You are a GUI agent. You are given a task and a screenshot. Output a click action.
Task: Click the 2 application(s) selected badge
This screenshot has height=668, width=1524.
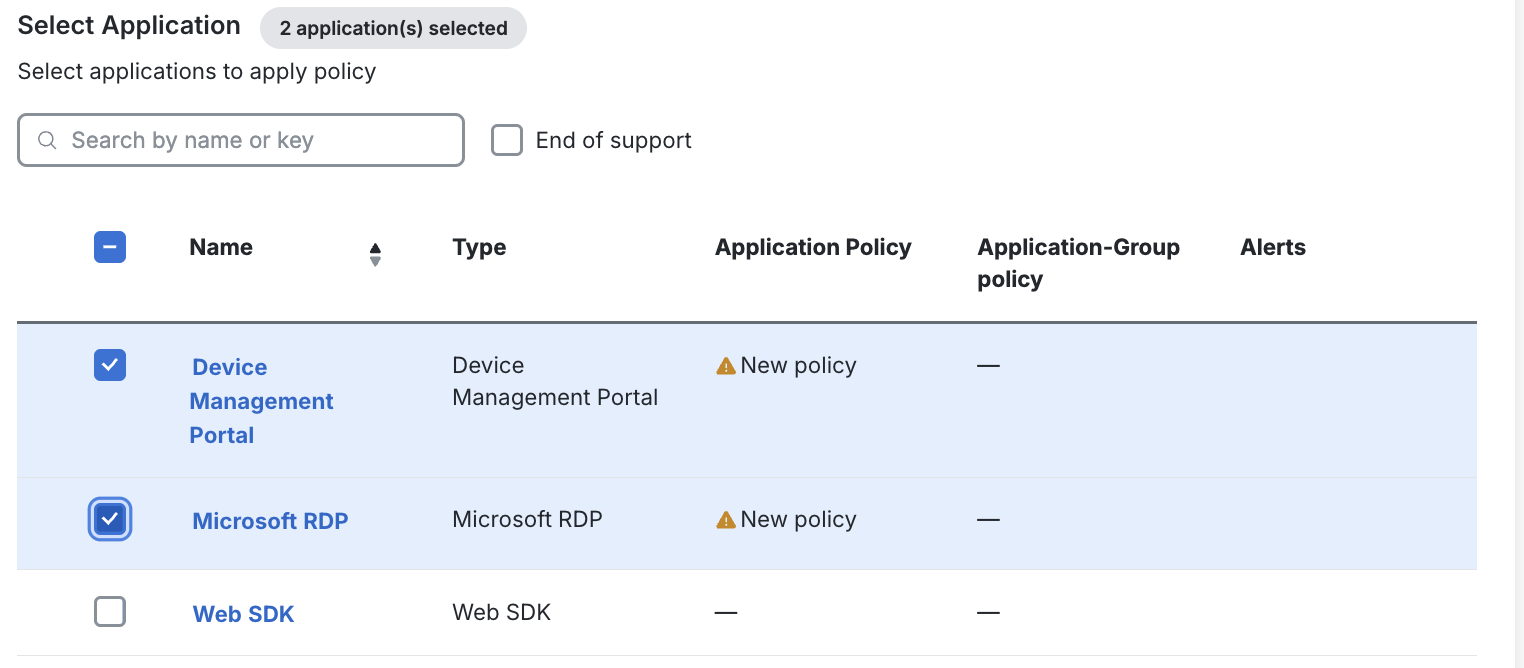tap(393, 28)
